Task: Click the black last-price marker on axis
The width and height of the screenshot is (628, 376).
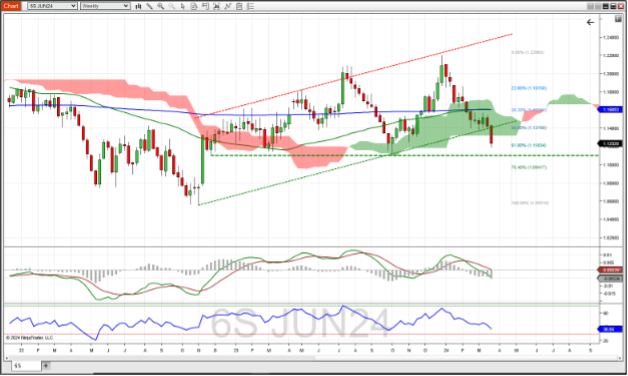Action: click(x=611, y=143)
